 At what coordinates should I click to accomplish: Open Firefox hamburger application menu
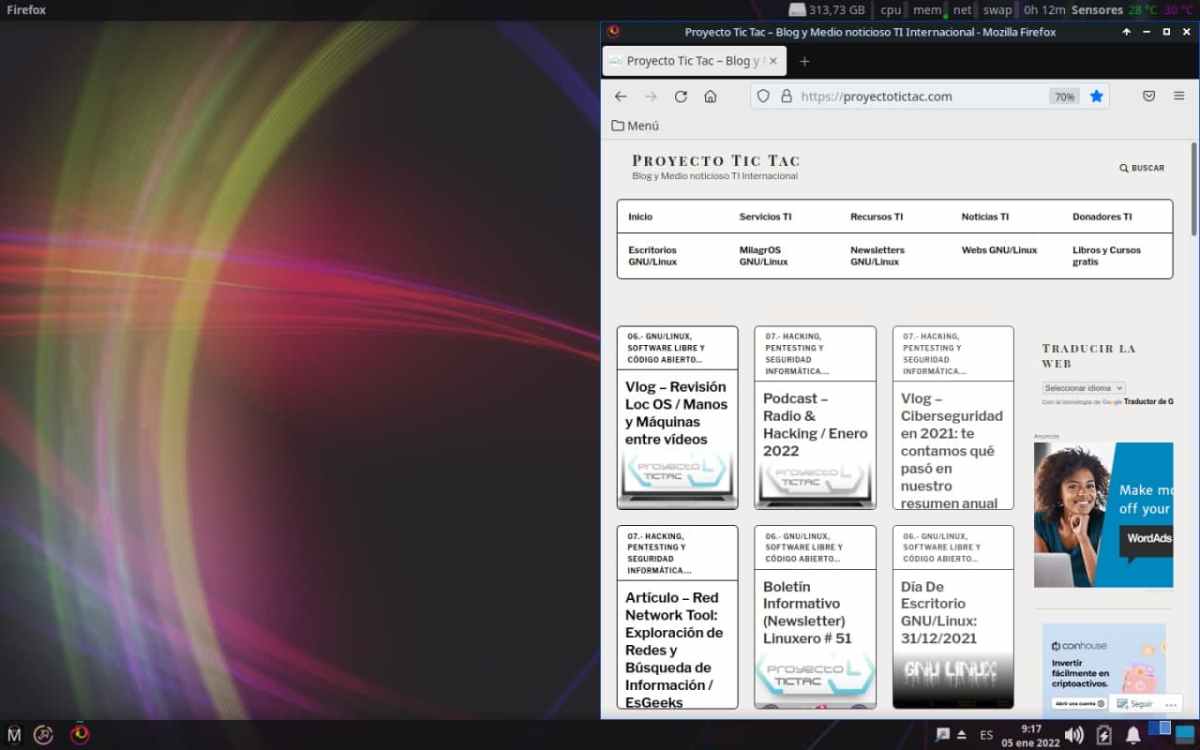(1179, 97)
